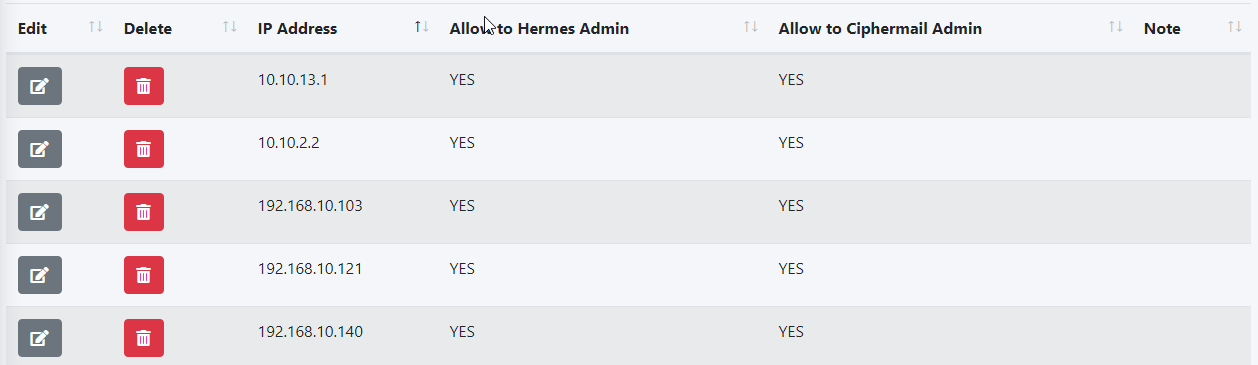Delete the 192.168.10.103 entry

pos(144,212)
